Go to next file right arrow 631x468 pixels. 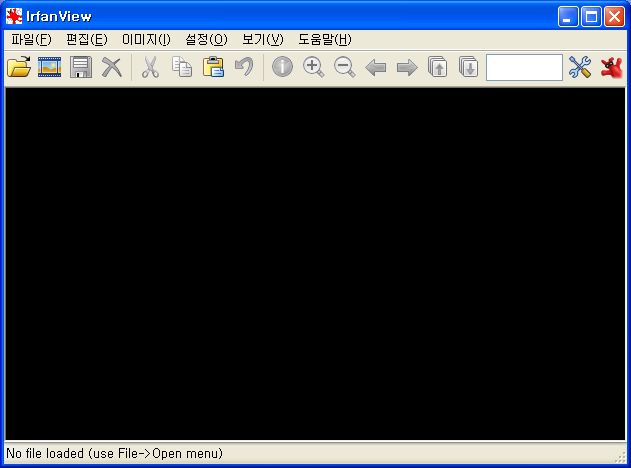click(x=407, y=67)
